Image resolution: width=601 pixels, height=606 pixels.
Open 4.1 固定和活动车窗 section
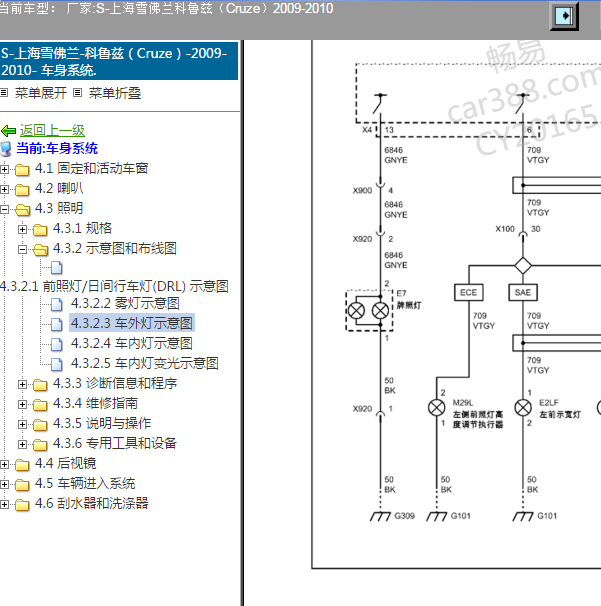[x=91, y=168]
